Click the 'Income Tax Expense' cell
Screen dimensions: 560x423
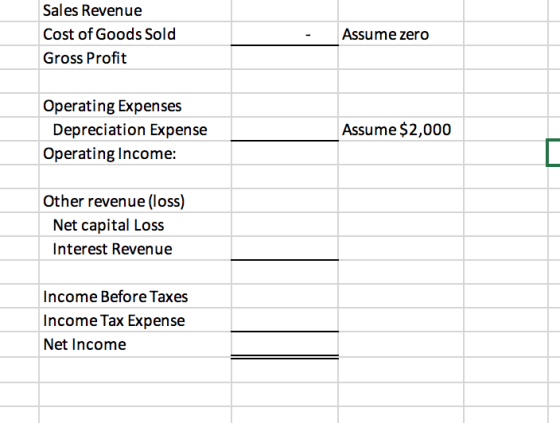(135, 320)
